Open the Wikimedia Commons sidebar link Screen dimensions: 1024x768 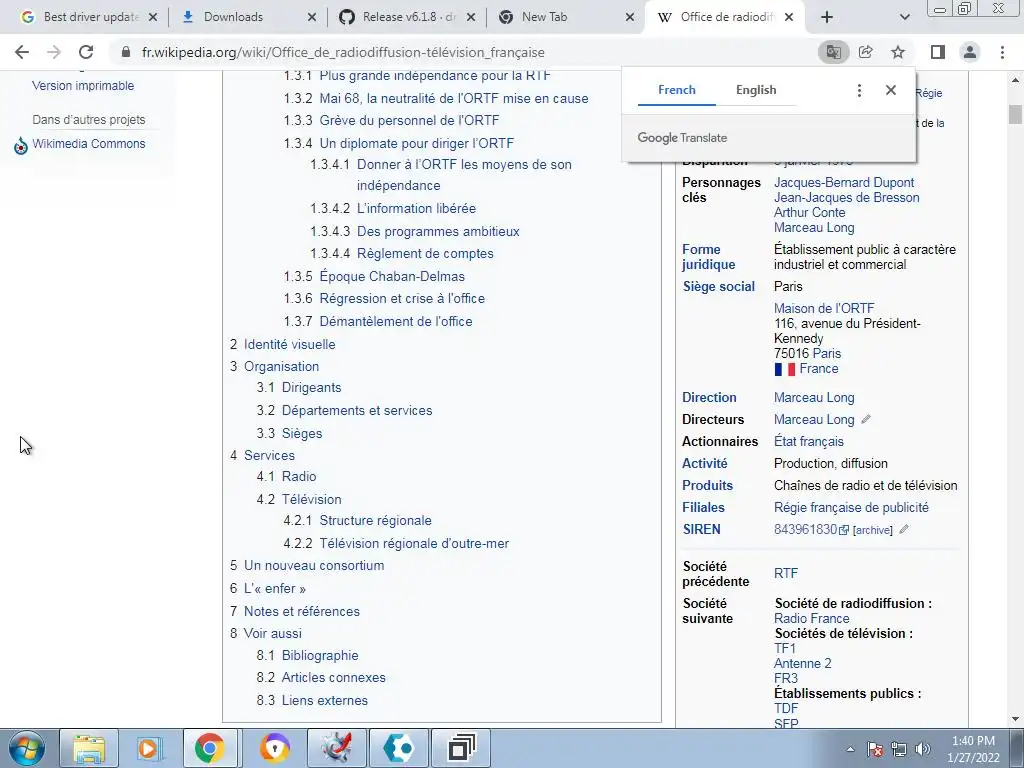[x=89, y=144]
